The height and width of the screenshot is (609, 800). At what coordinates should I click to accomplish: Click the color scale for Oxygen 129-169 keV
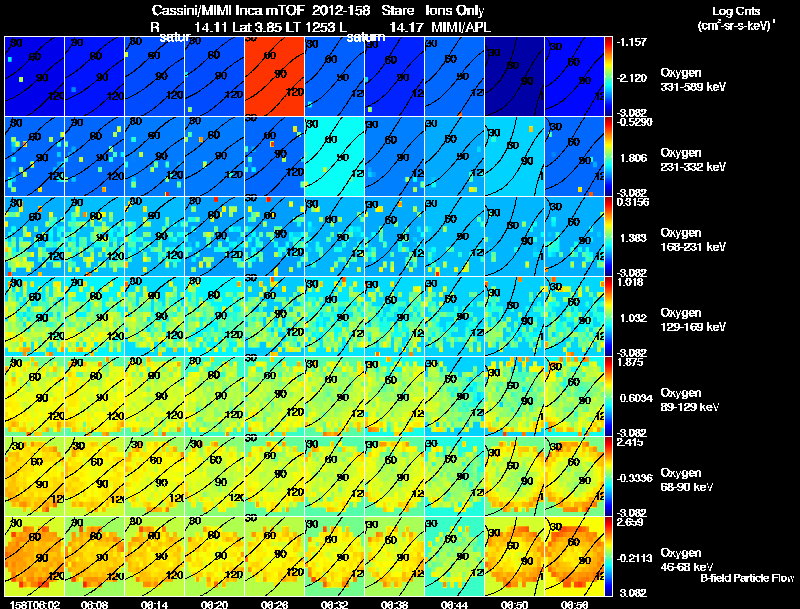coord(608,316)
